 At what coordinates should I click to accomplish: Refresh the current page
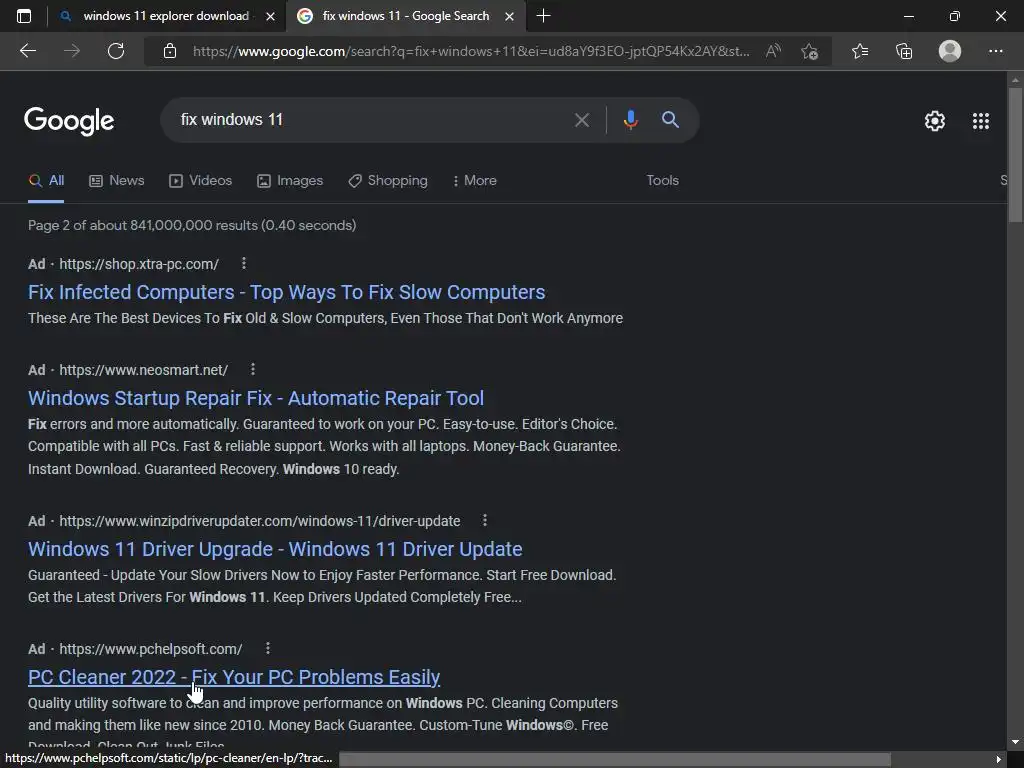coord(116,51)
